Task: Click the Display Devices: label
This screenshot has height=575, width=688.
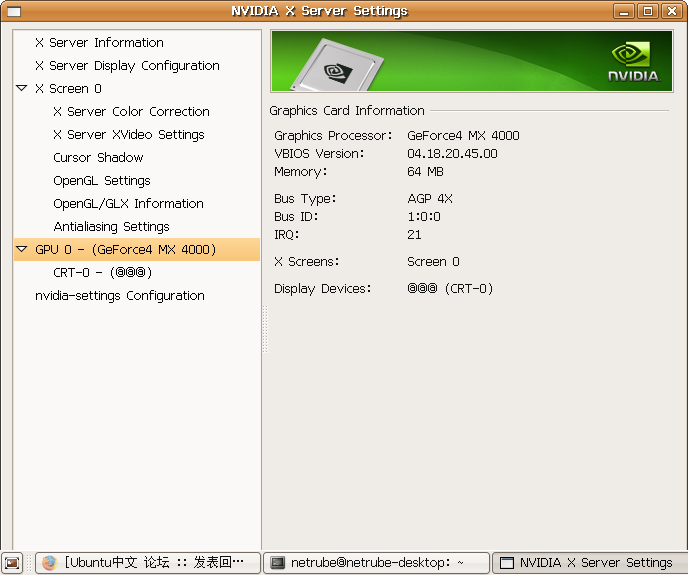Action: (323, 289)
